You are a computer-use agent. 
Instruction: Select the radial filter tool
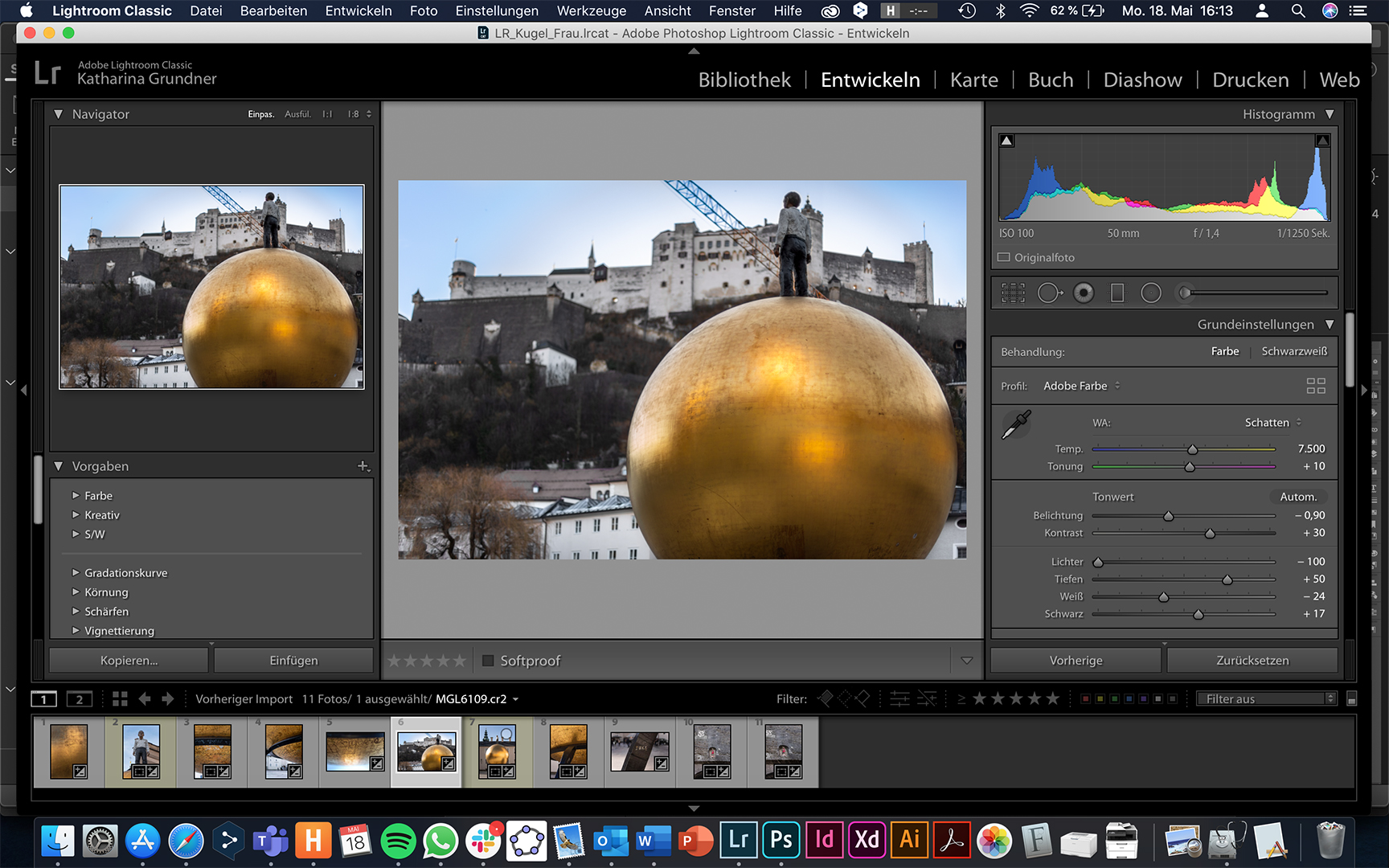[x=1151, y=293]
